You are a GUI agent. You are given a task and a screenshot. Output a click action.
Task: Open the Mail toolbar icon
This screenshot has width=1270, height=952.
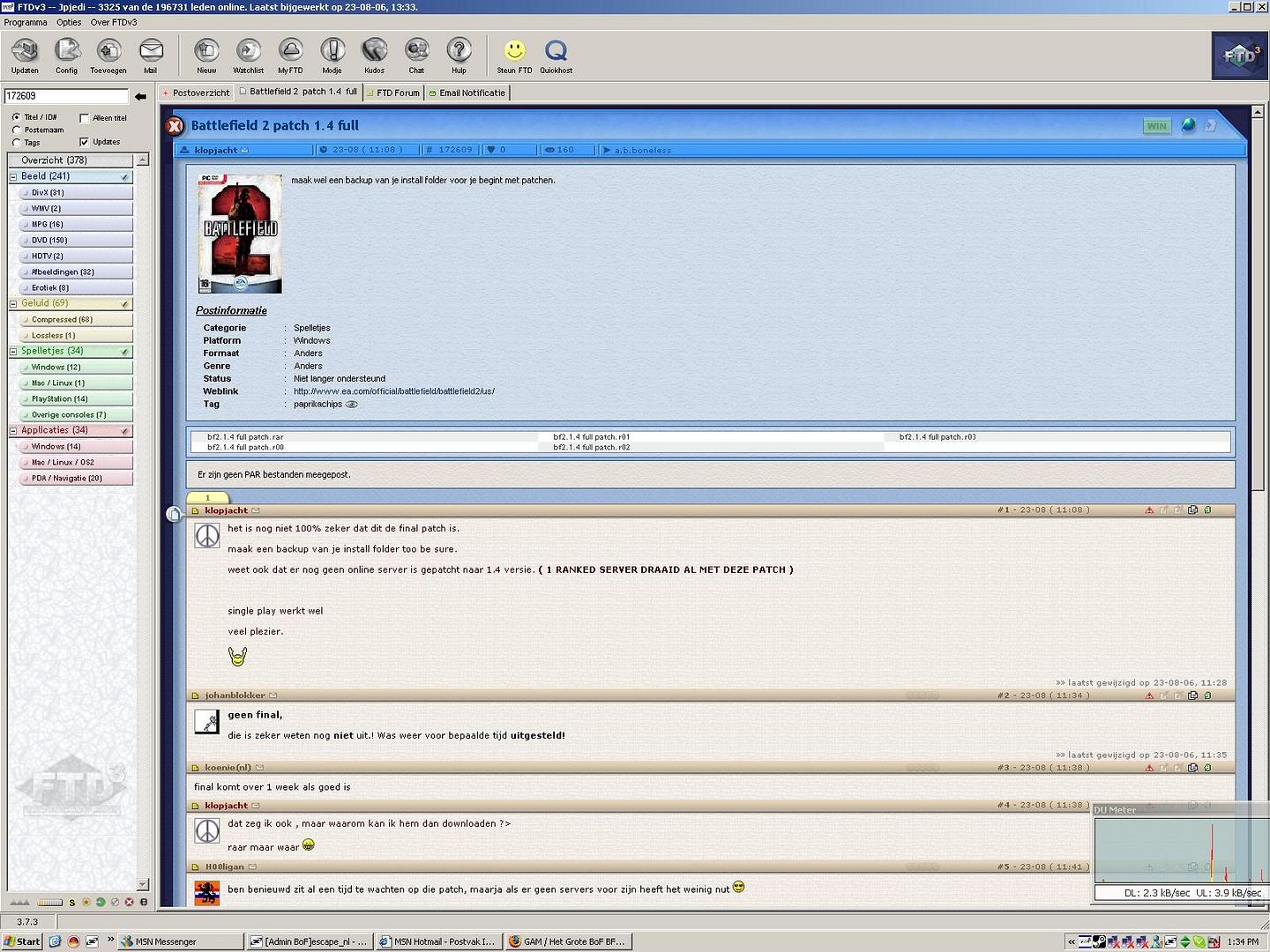tap(151, 56)
